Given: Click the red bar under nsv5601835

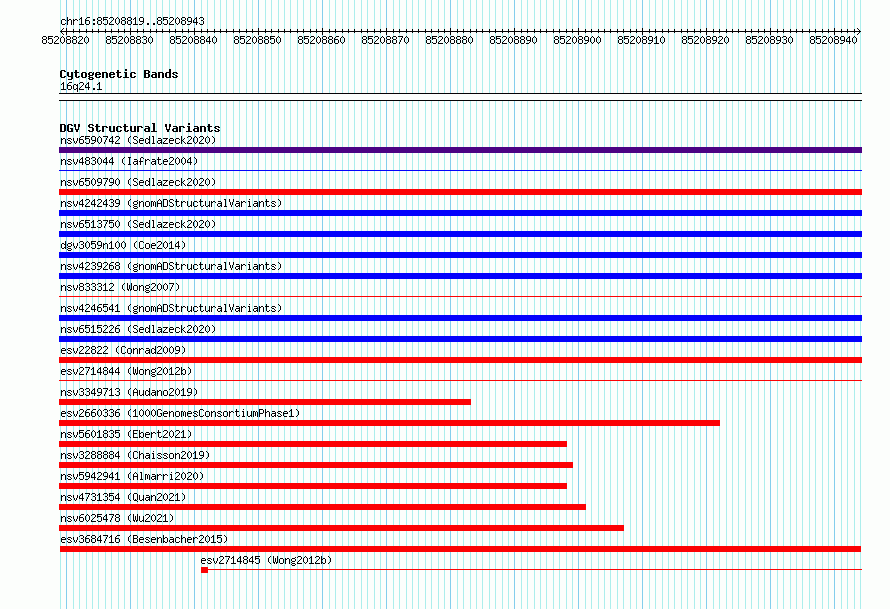Looking at the screenshot, I should (313, 444).
